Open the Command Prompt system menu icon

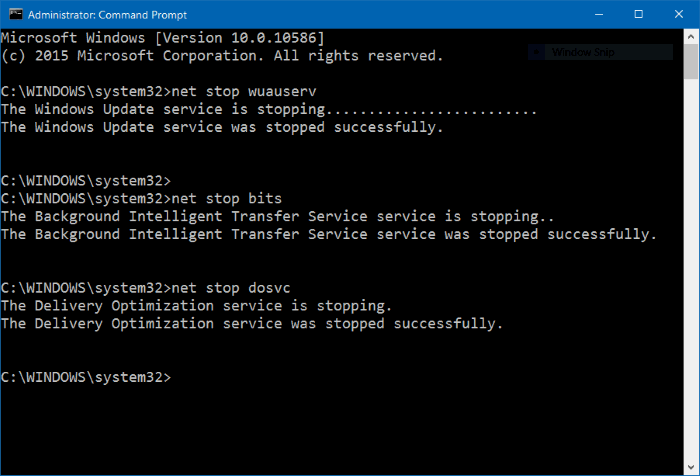(13, 14)
